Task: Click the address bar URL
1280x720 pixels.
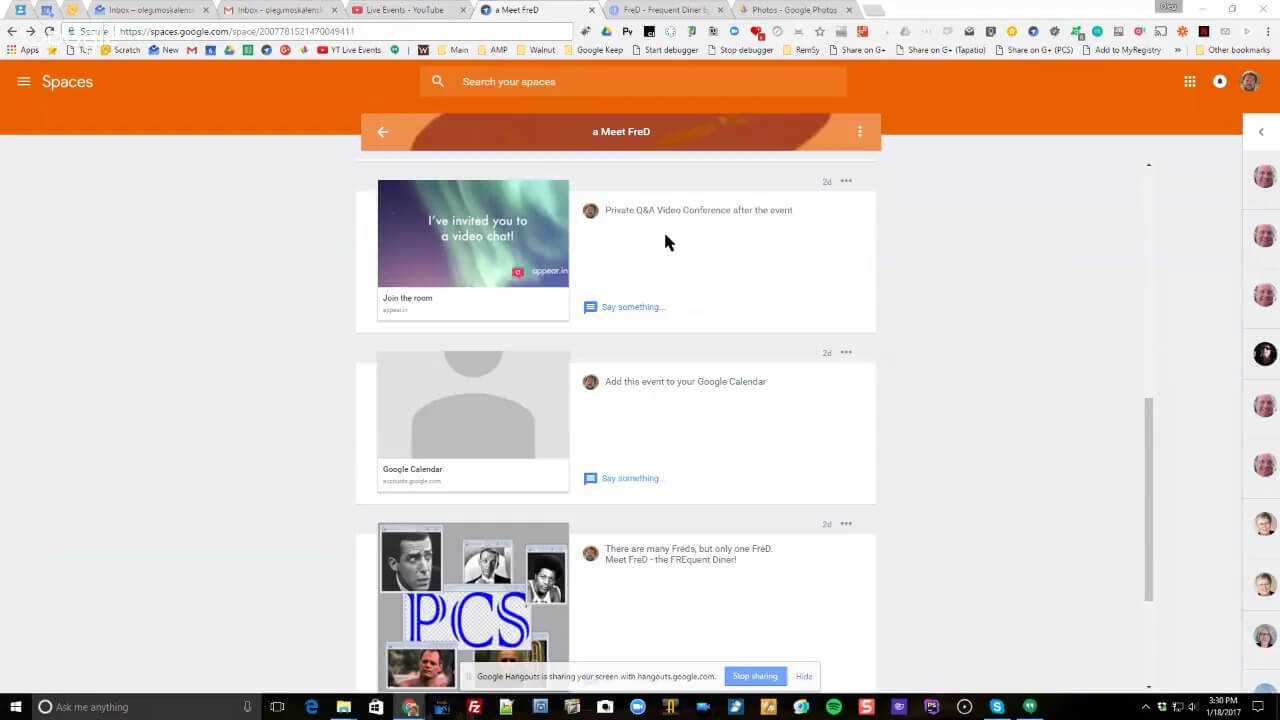Action: (237, 31)
